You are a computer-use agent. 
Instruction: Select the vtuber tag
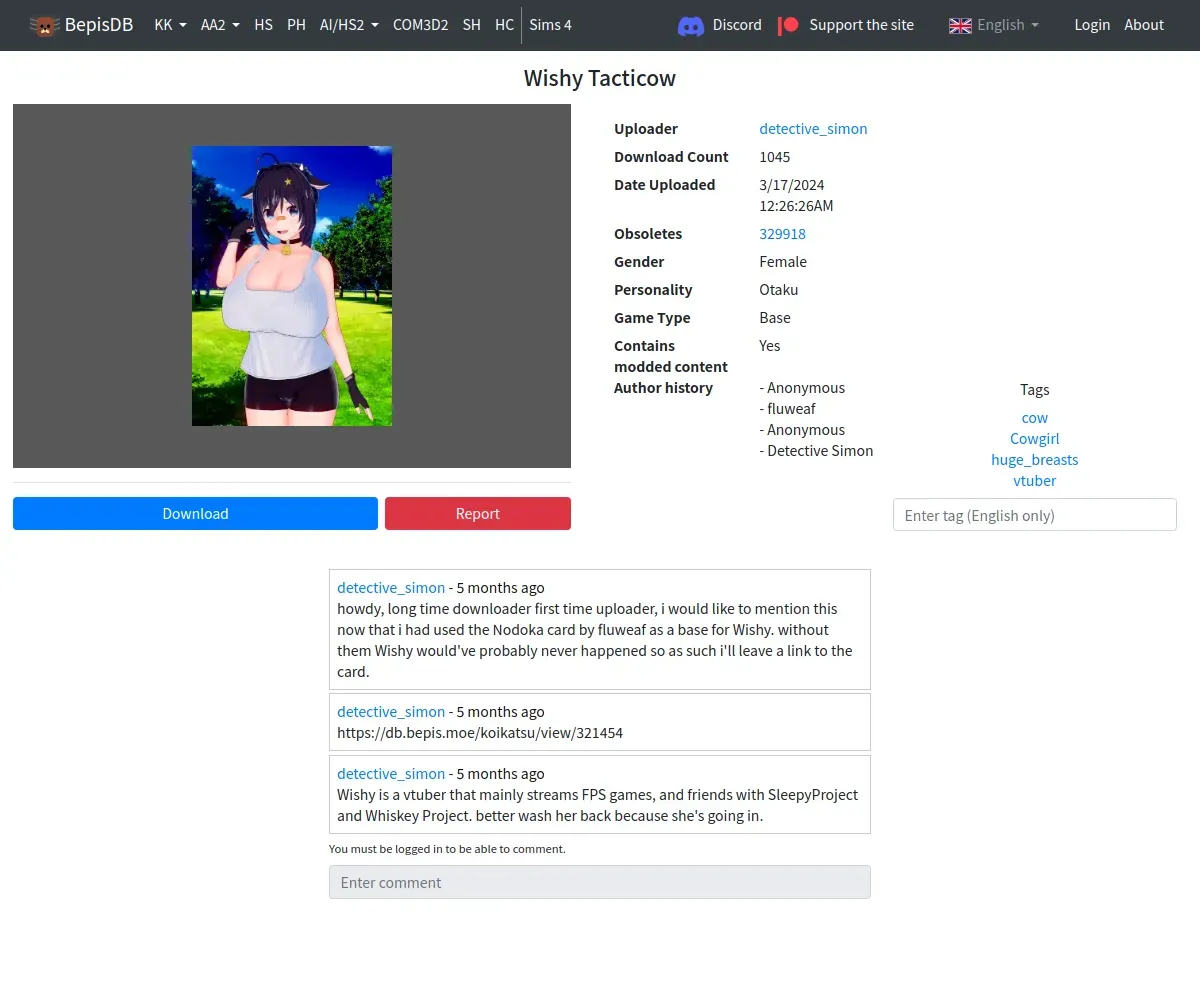[x=1035, y=480]
